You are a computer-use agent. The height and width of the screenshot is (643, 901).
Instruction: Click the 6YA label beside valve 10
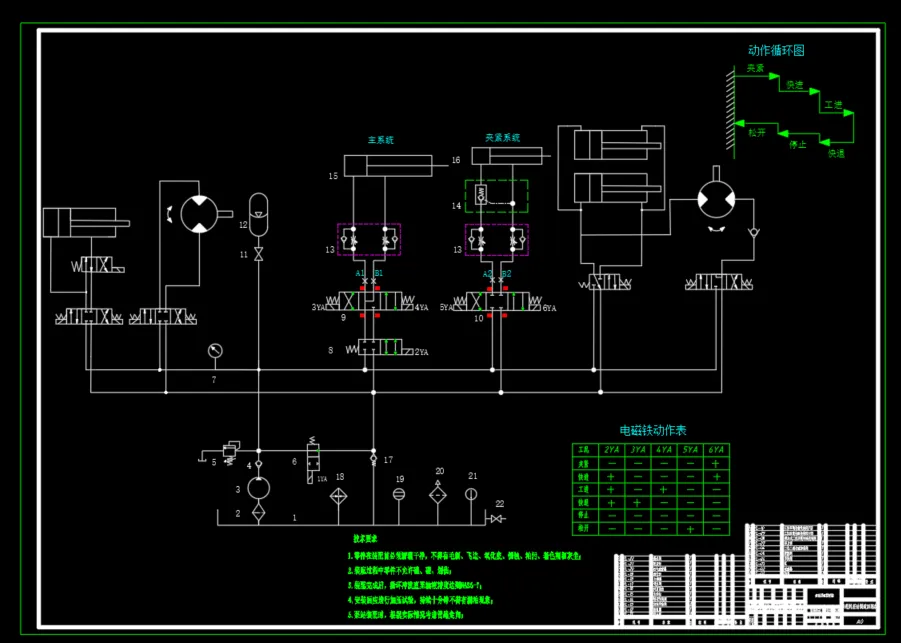click(x=549, y=309)
